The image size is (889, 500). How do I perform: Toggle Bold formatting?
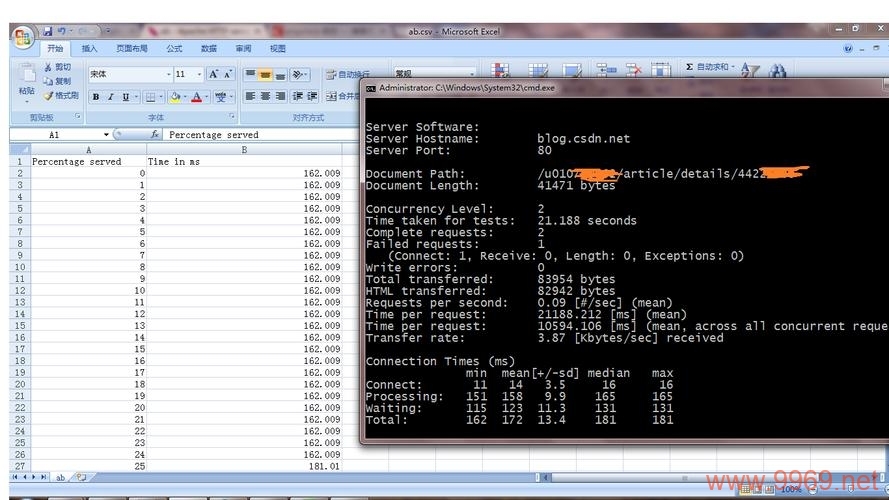click(x=96, y=97)
